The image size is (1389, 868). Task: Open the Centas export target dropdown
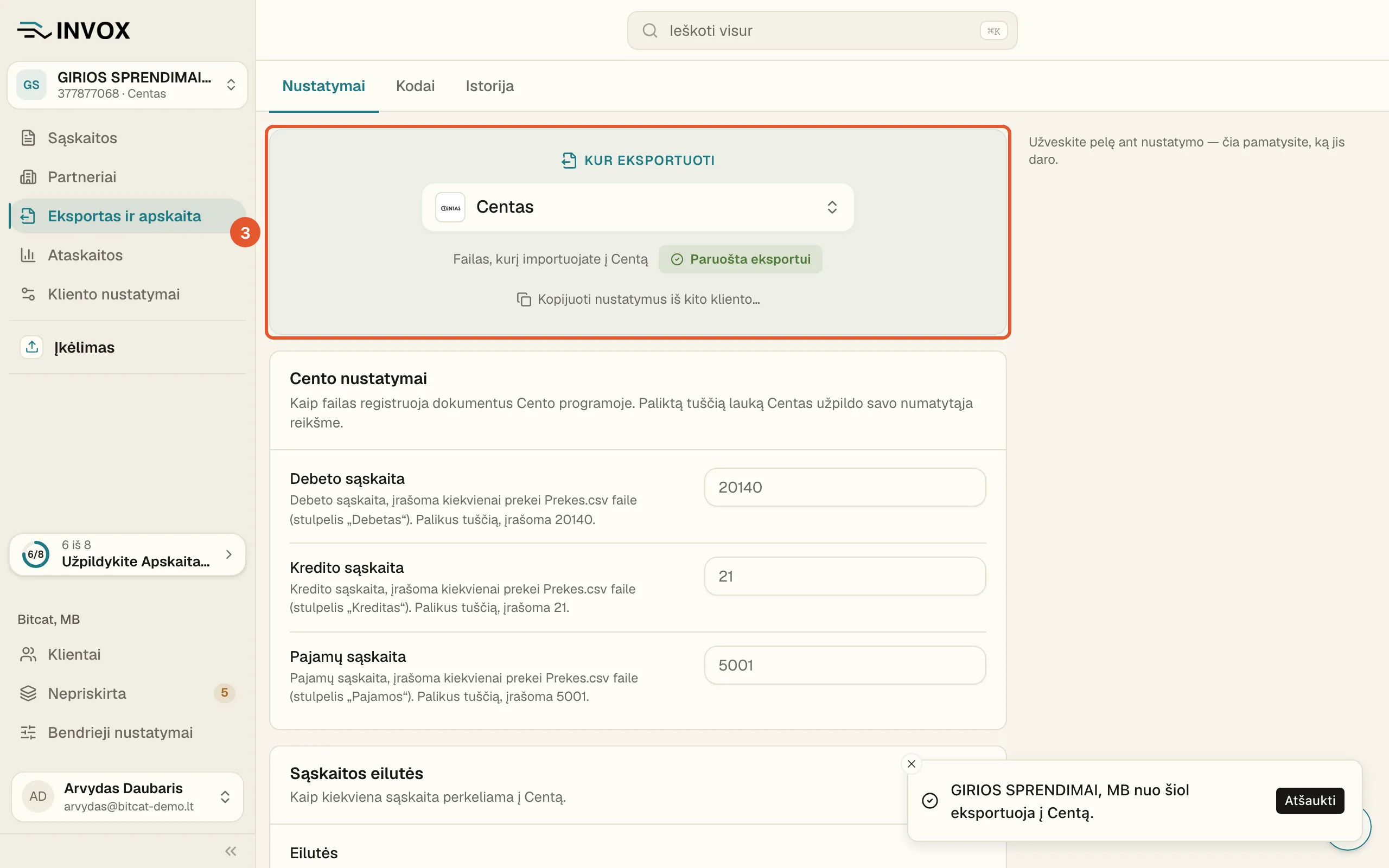pos(638,207)
